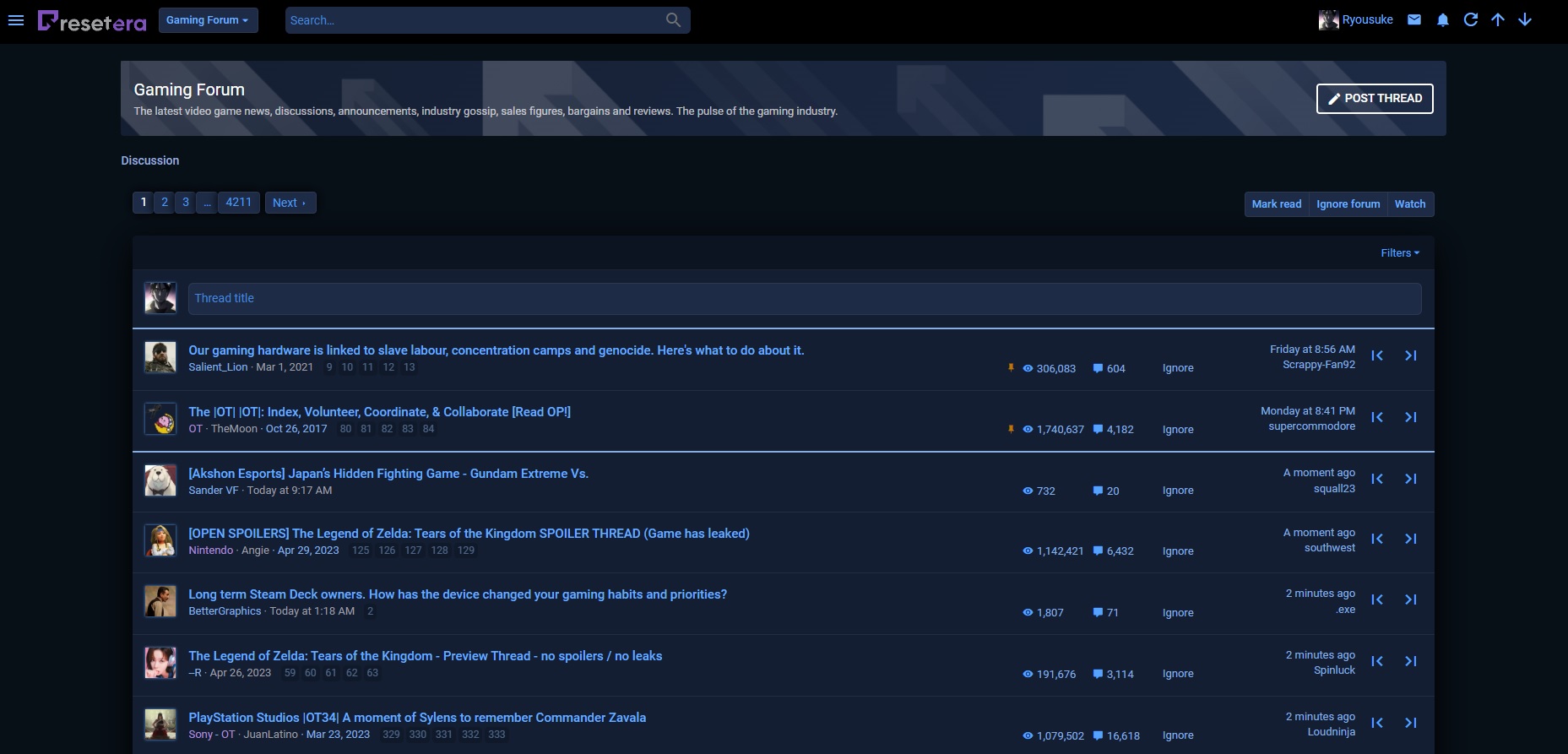
Task: Go to Next page
Action: pyautogui.click(x=290, y=203)
